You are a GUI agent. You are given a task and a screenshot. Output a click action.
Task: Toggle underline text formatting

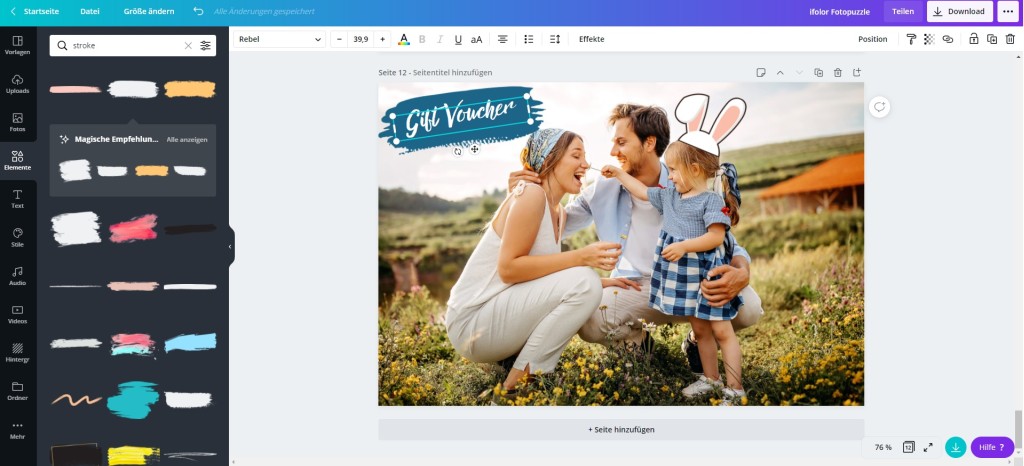(x=458, y=39)
